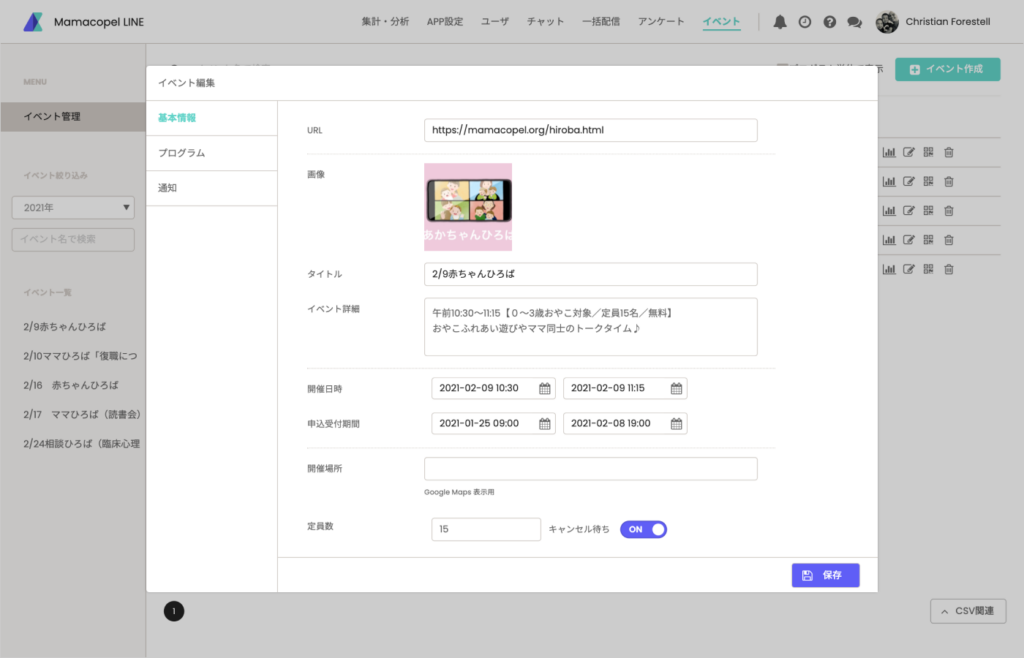Screen dimensions: 1024x658
Task: Open calendar picker for application start 2021-01-25 09:00
Action: (545, 423)
